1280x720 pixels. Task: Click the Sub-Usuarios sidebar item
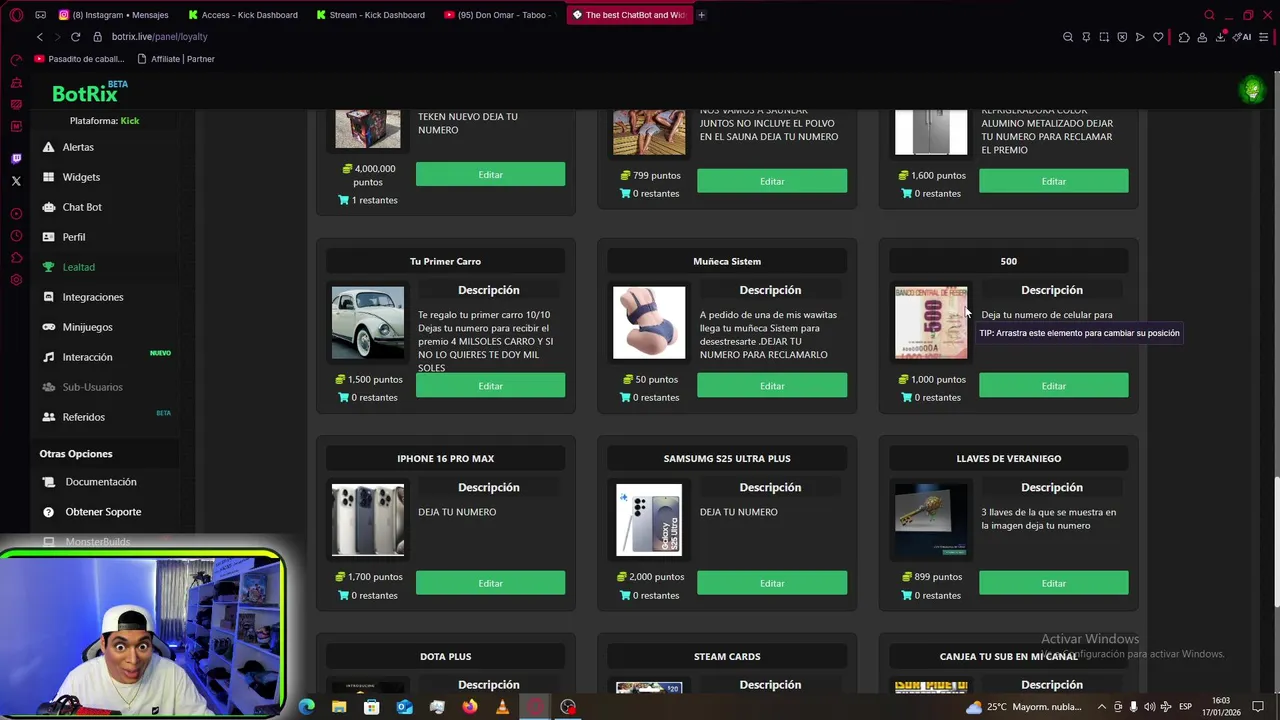tap(92, 387)
